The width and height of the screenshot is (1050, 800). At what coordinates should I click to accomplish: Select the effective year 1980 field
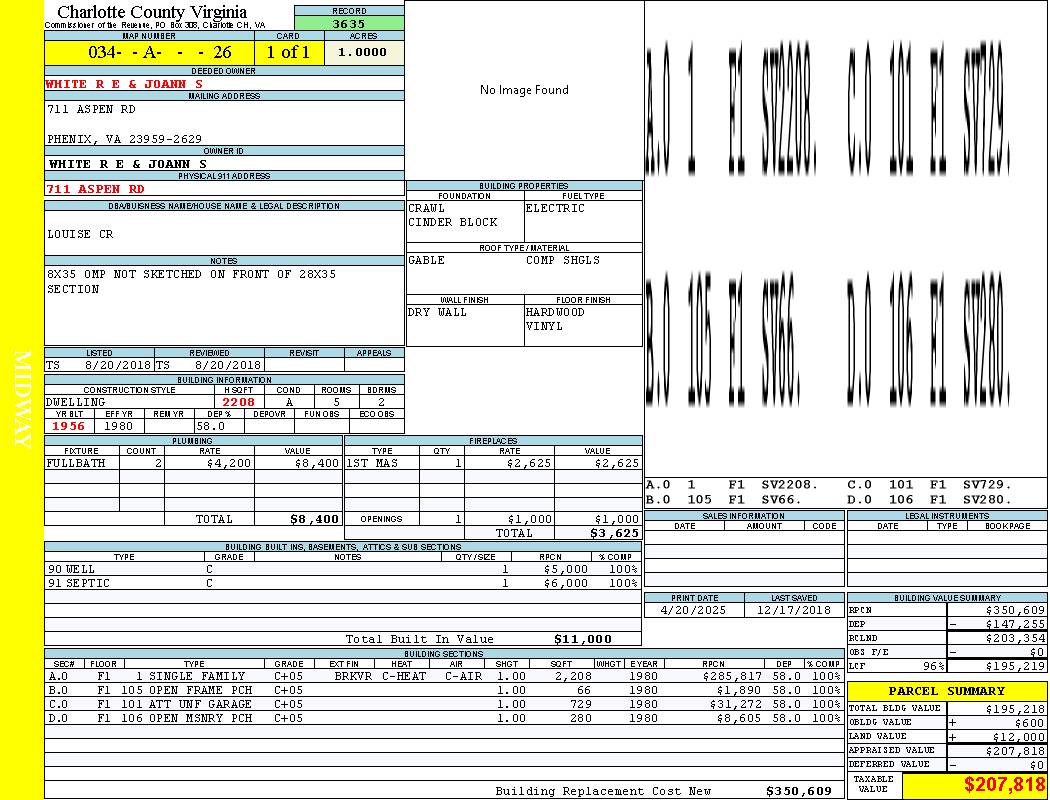119,426
